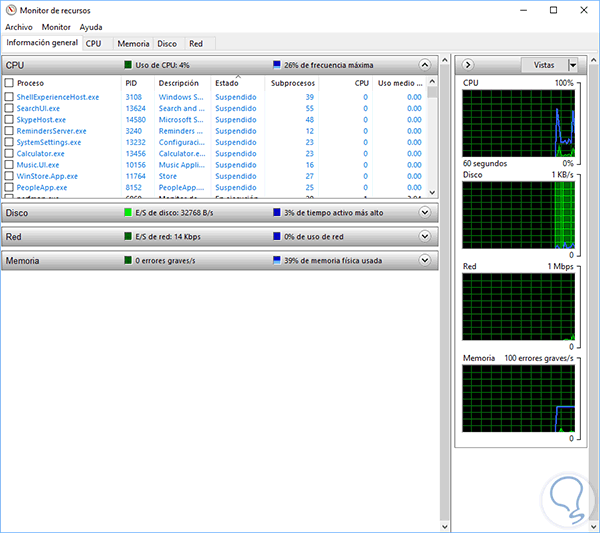Click 'E/S de red: 14 Kbps' text

tap(168, 237)
